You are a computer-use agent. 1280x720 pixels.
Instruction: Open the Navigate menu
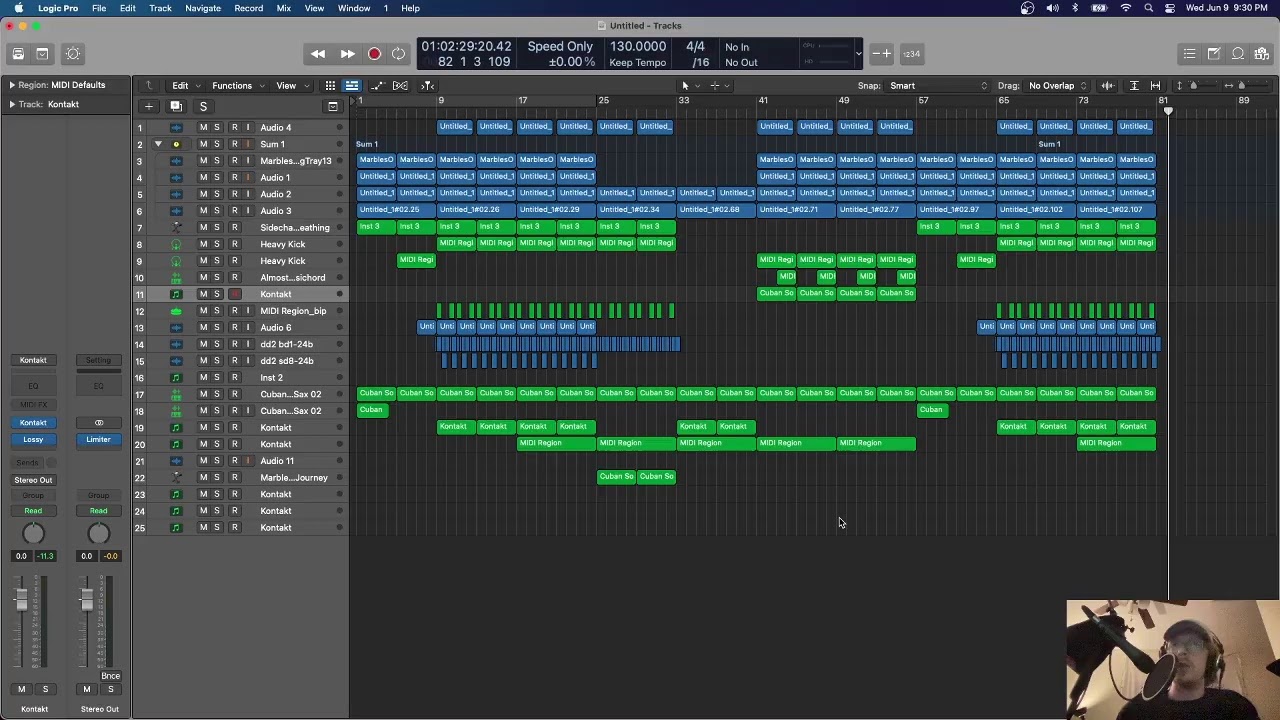pyautogui.click(x=203, y=8)
